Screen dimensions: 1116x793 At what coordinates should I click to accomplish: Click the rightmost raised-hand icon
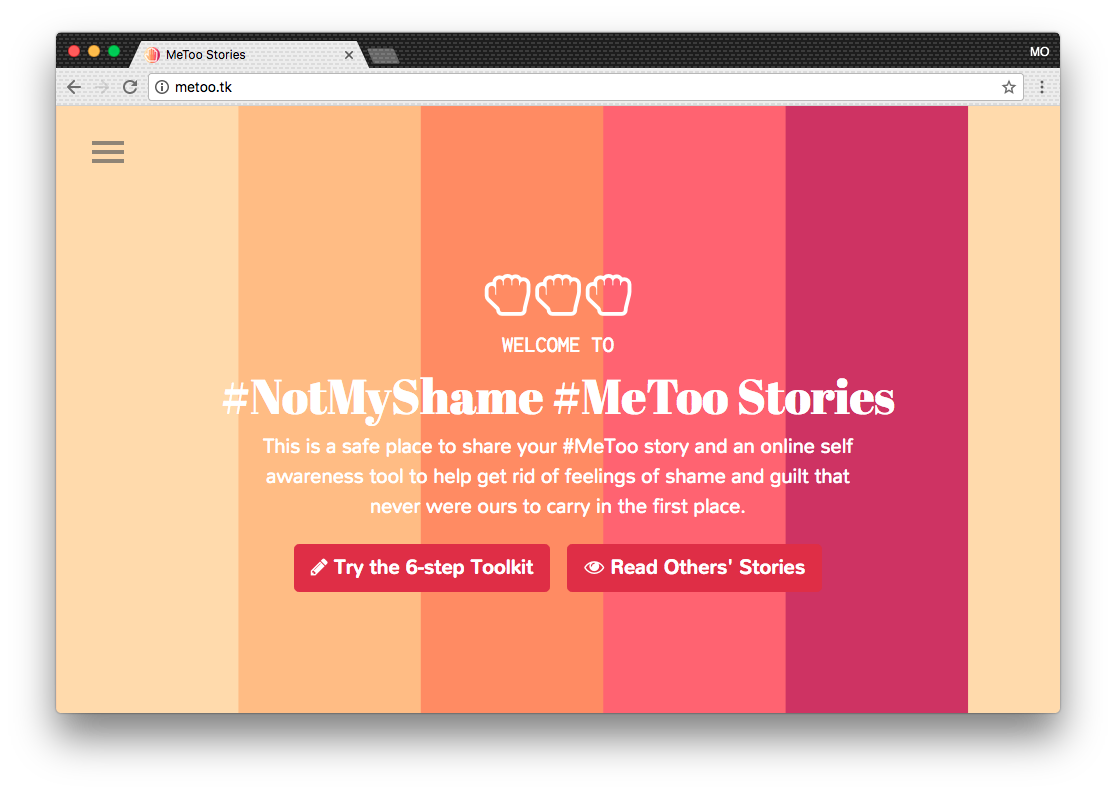(x=609, y=294)
